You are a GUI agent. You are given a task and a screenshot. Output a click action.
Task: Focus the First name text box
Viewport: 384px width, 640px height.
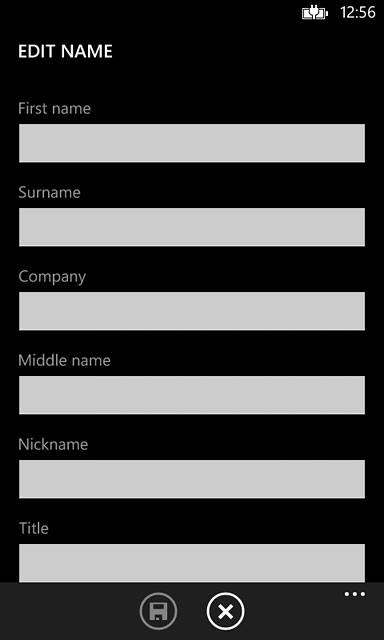(x=192, y=143)
